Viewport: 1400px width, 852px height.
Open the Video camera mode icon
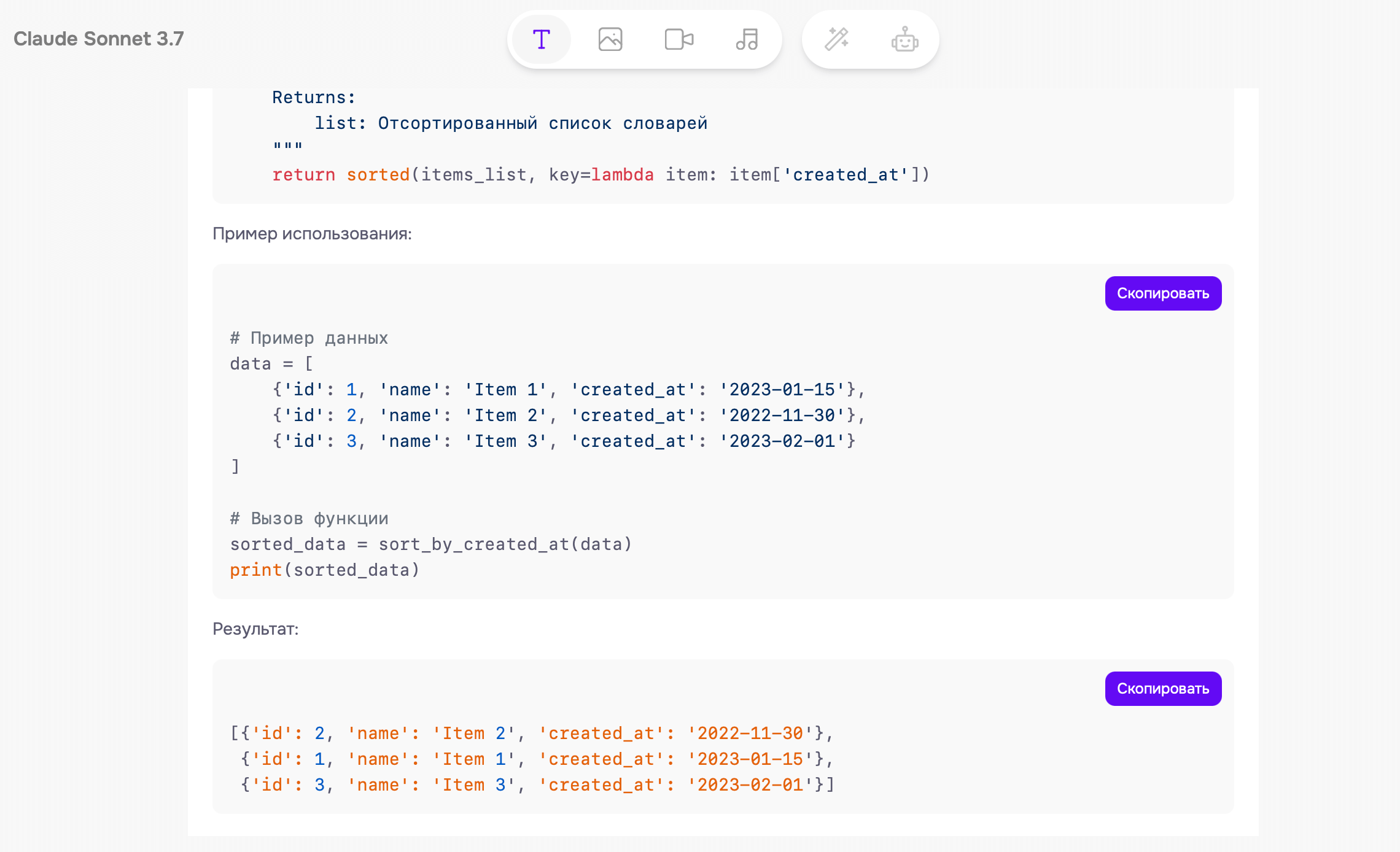pos(679,39)
